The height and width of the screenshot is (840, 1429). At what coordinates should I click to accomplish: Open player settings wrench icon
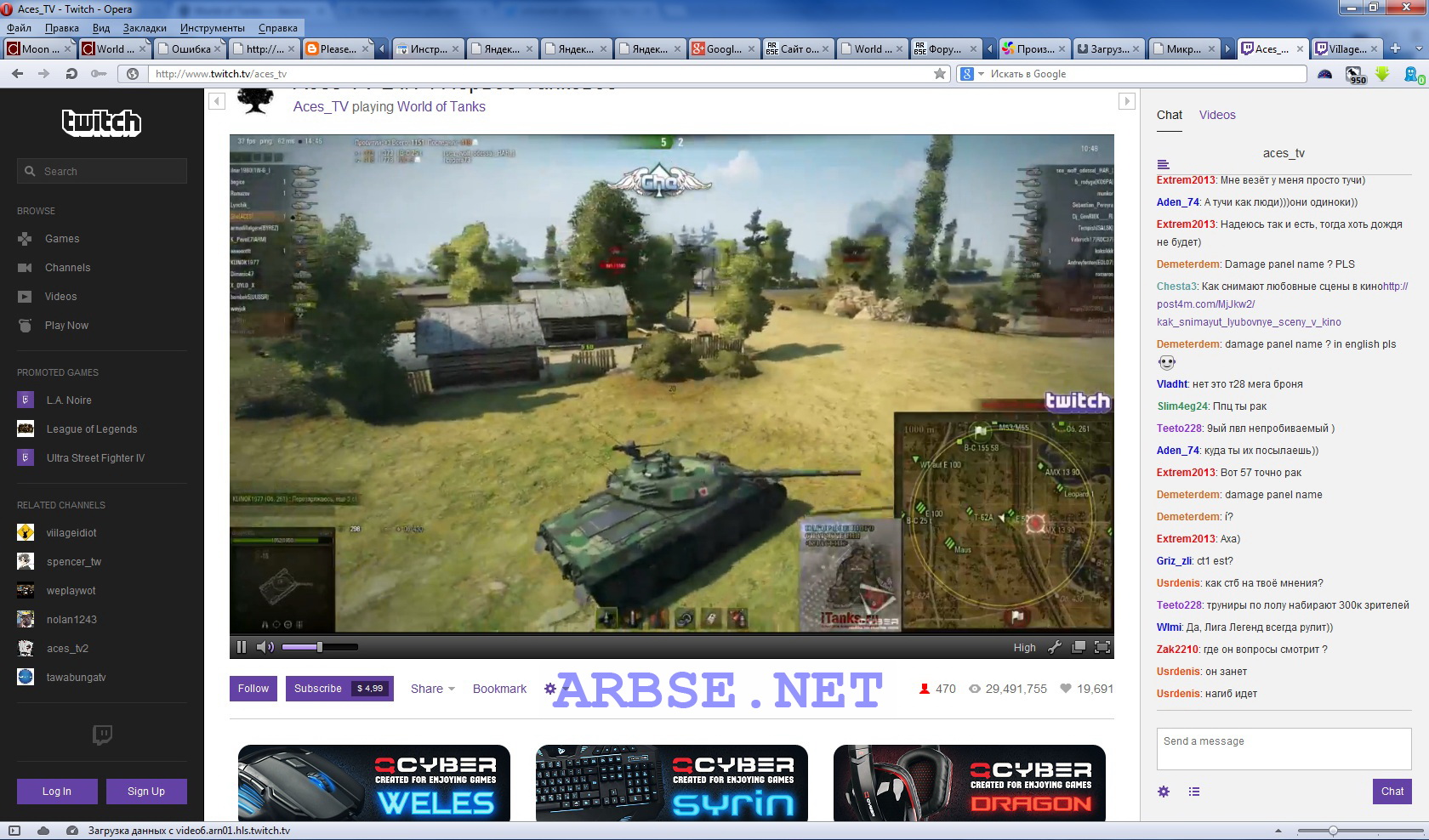click(1055, 647)
